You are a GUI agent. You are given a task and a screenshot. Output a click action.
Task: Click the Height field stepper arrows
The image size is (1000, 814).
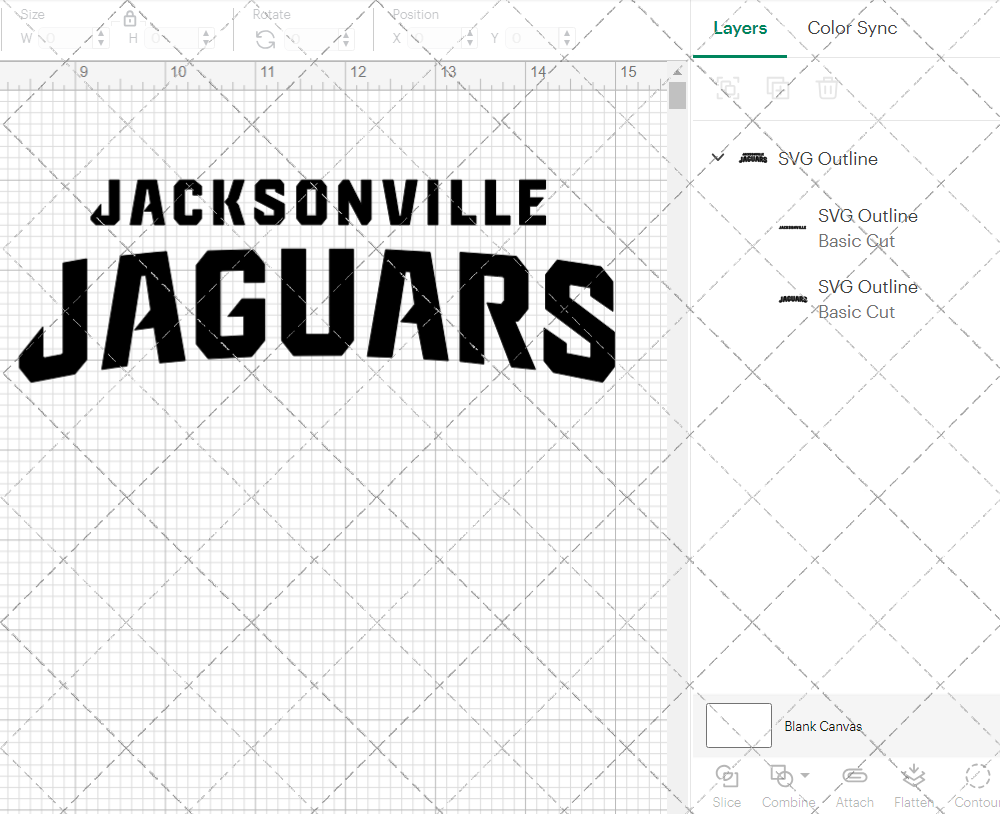pyautogui.click(x=206, y=39)
